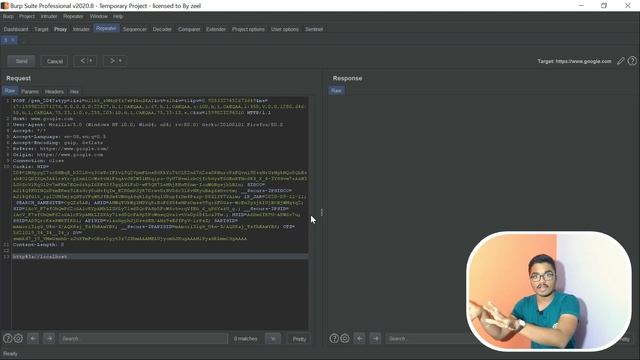Screen dimensions: 640x360
Task: Switch to the Decoder tab
Action: tap(162, 29)
